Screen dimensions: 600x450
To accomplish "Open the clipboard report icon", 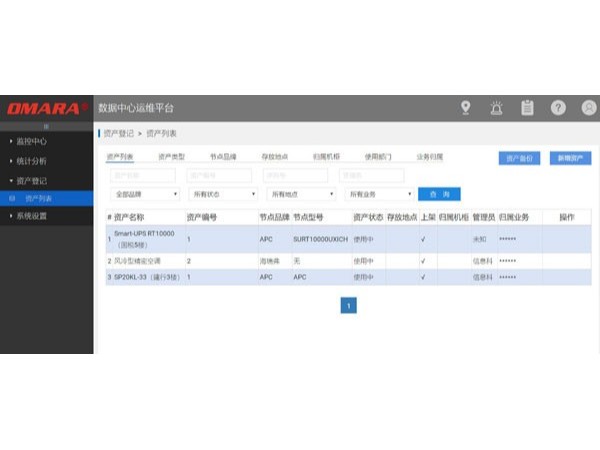I will [x=527, y=108].
